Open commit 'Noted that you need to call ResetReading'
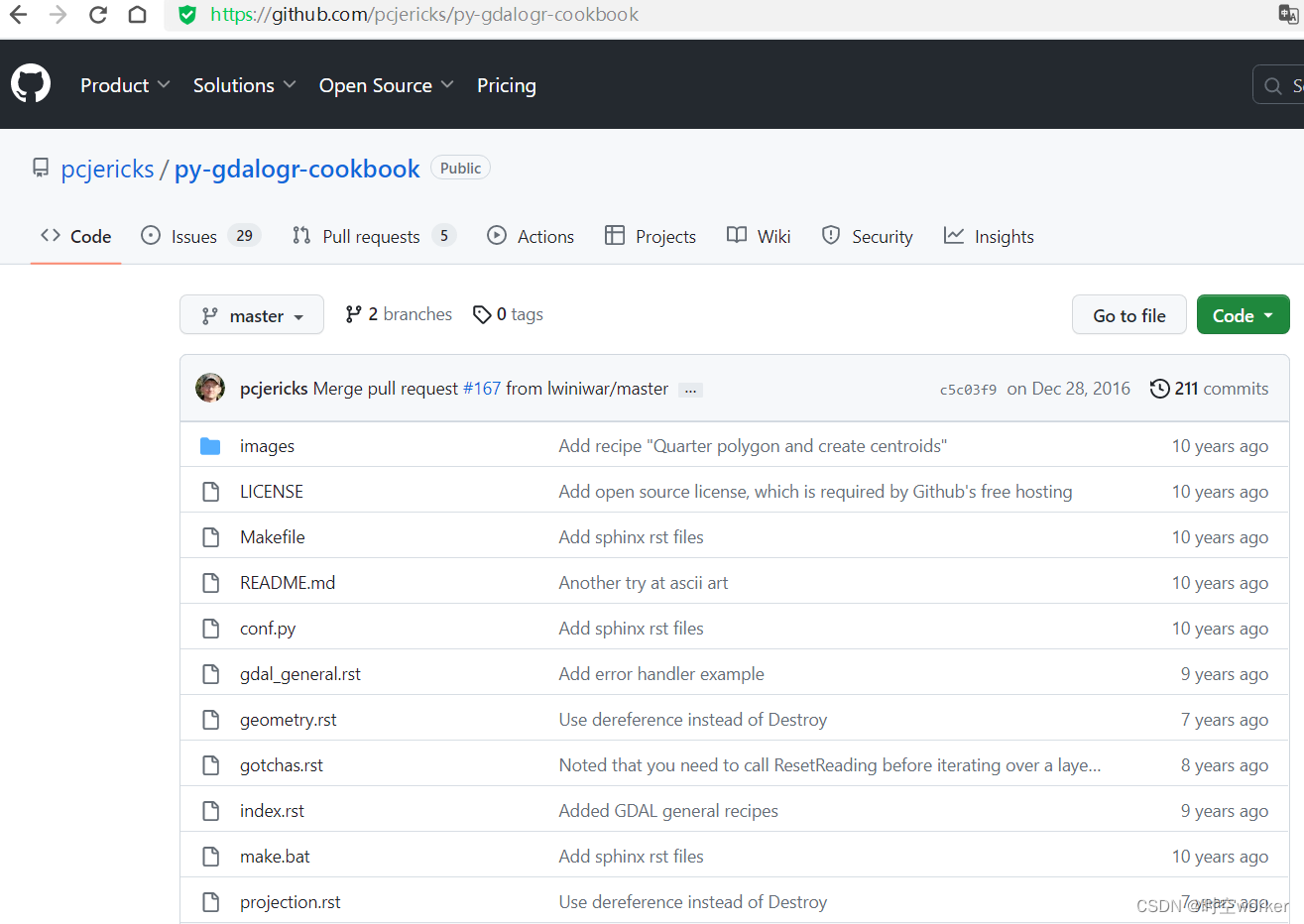 (x=830, y=765)
